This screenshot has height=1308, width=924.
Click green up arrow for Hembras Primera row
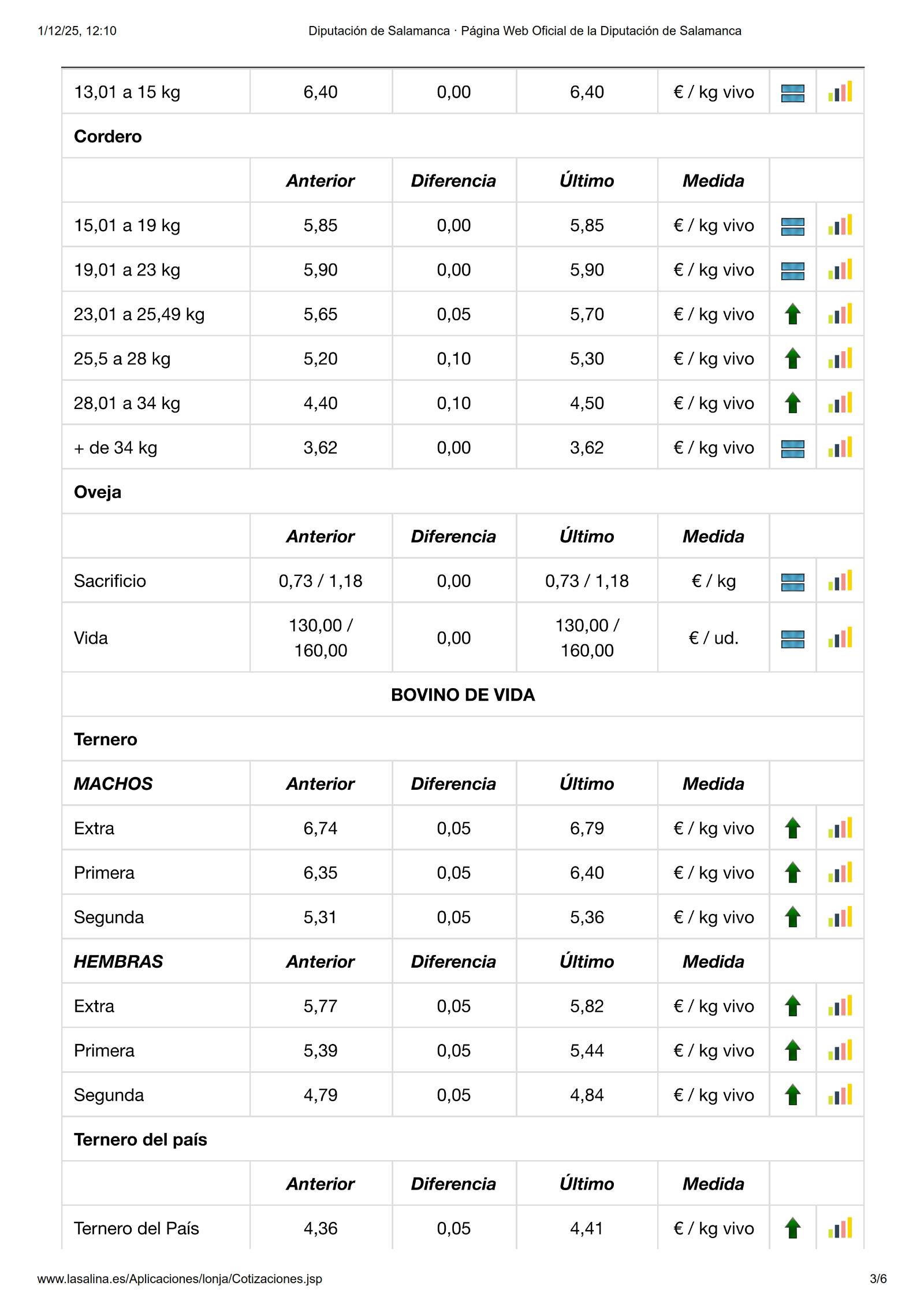pos(792,1051)
